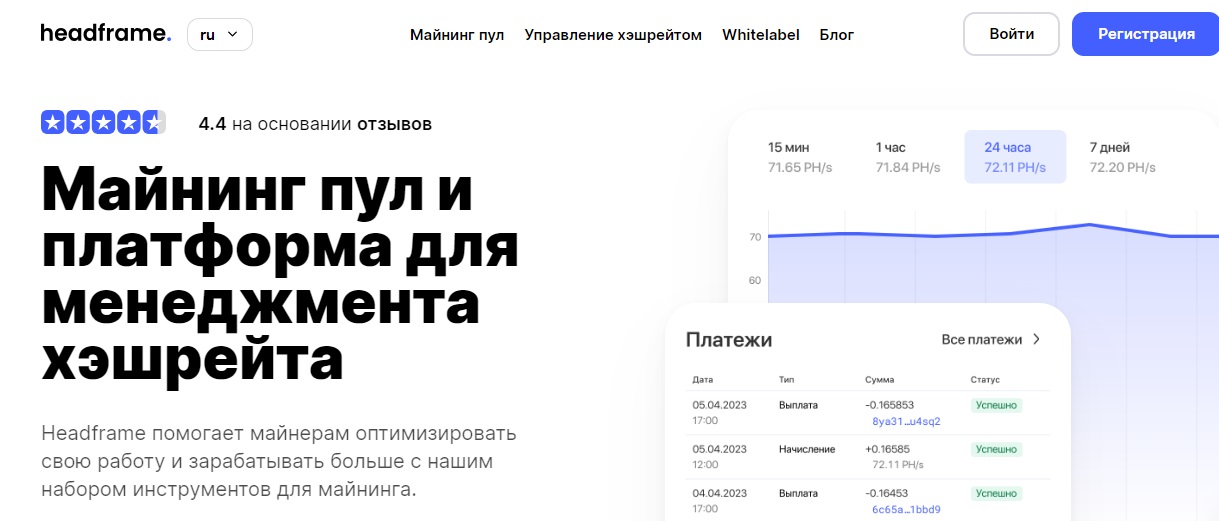The image size is (1219, 521).
Task: Click the amount +0.16585
Action: tap(887, 449)
